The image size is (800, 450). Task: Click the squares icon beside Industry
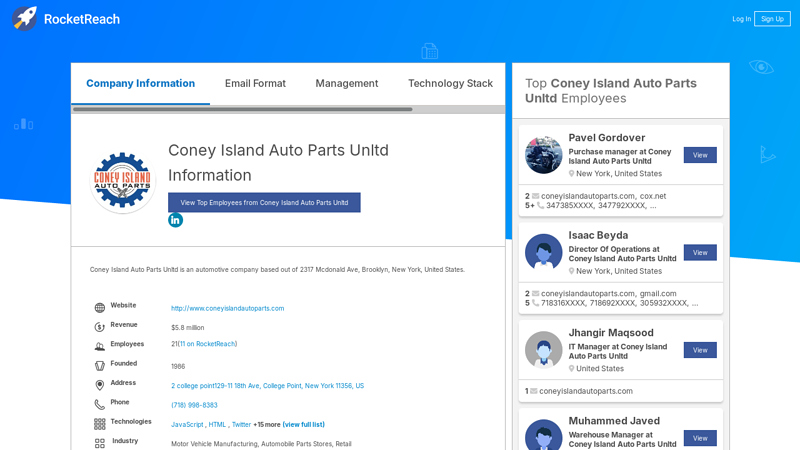(99, 443)
